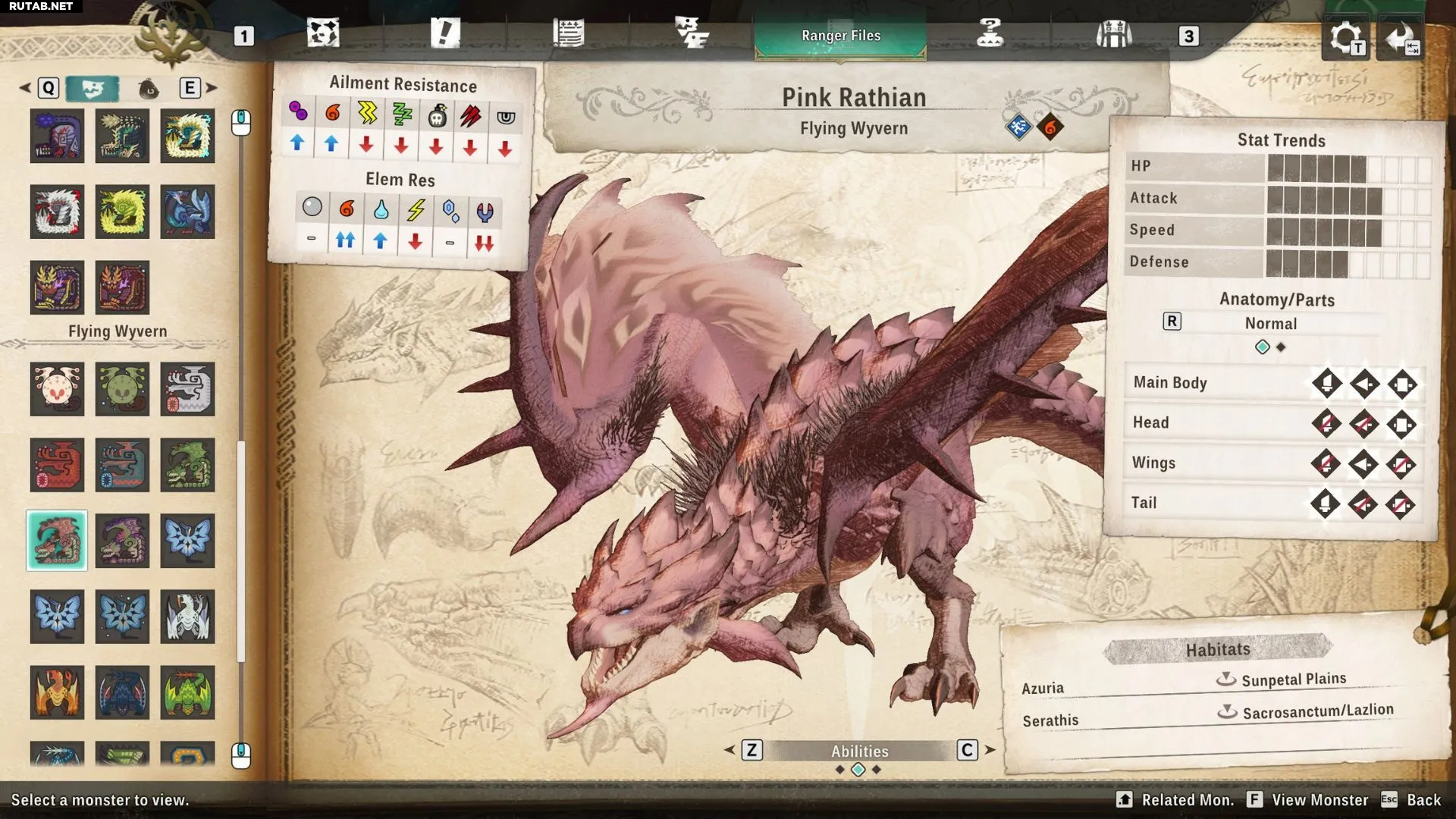Select the egg category icon in sidebar

(x=149, y=89)
